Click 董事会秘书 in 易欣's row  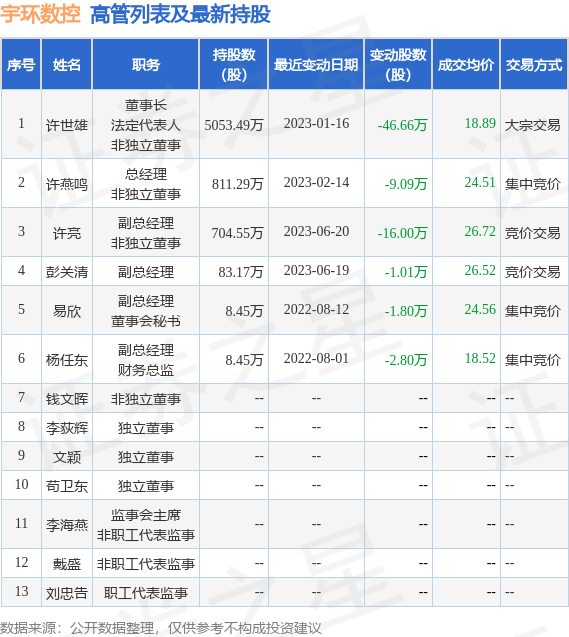pos(146,321)
